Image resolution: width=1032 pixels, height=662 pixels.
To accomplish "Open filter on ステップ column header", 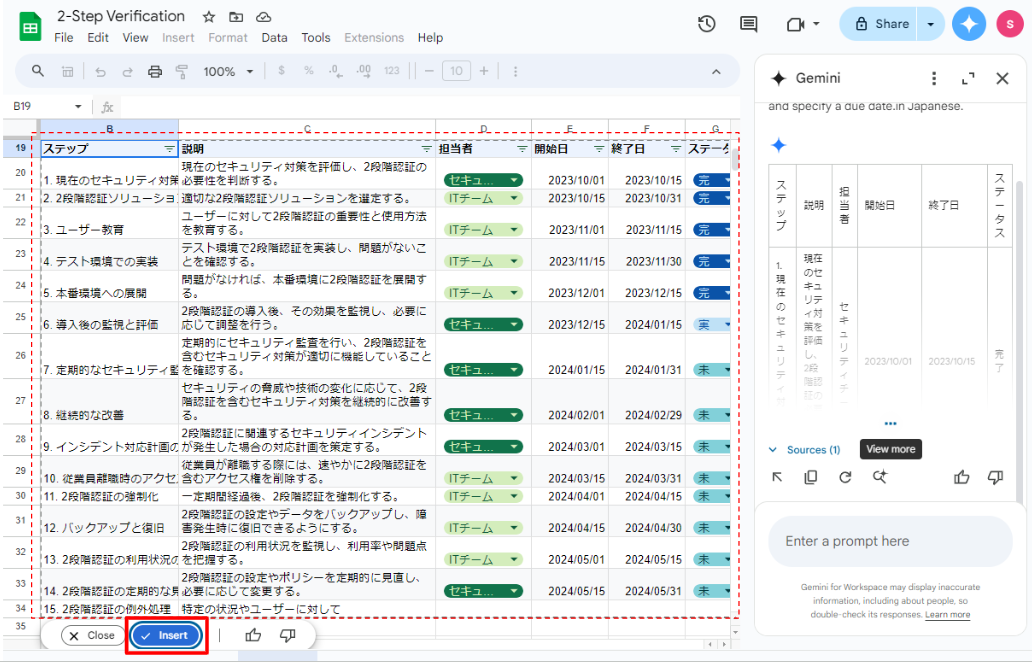I will pyautogui.click(x=169, y=149).
